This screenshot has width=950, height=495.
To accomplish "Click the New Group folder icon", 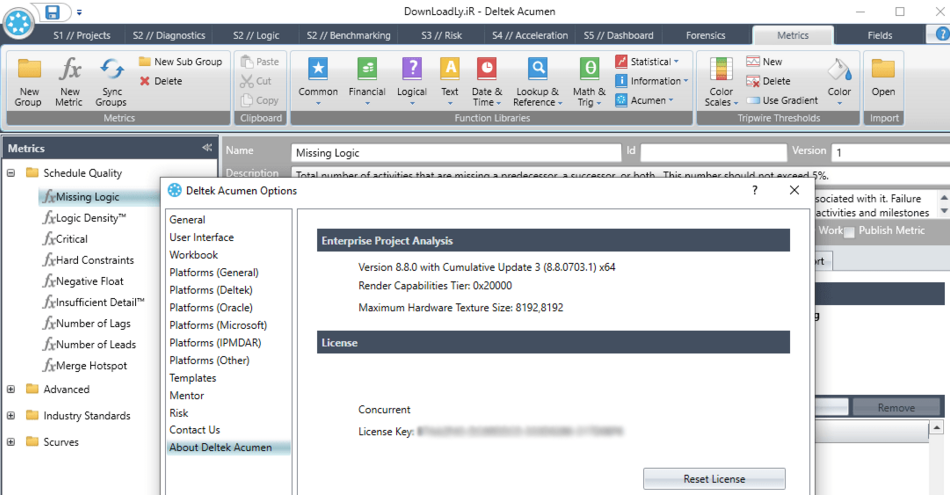I will click(x=28, y=69).
